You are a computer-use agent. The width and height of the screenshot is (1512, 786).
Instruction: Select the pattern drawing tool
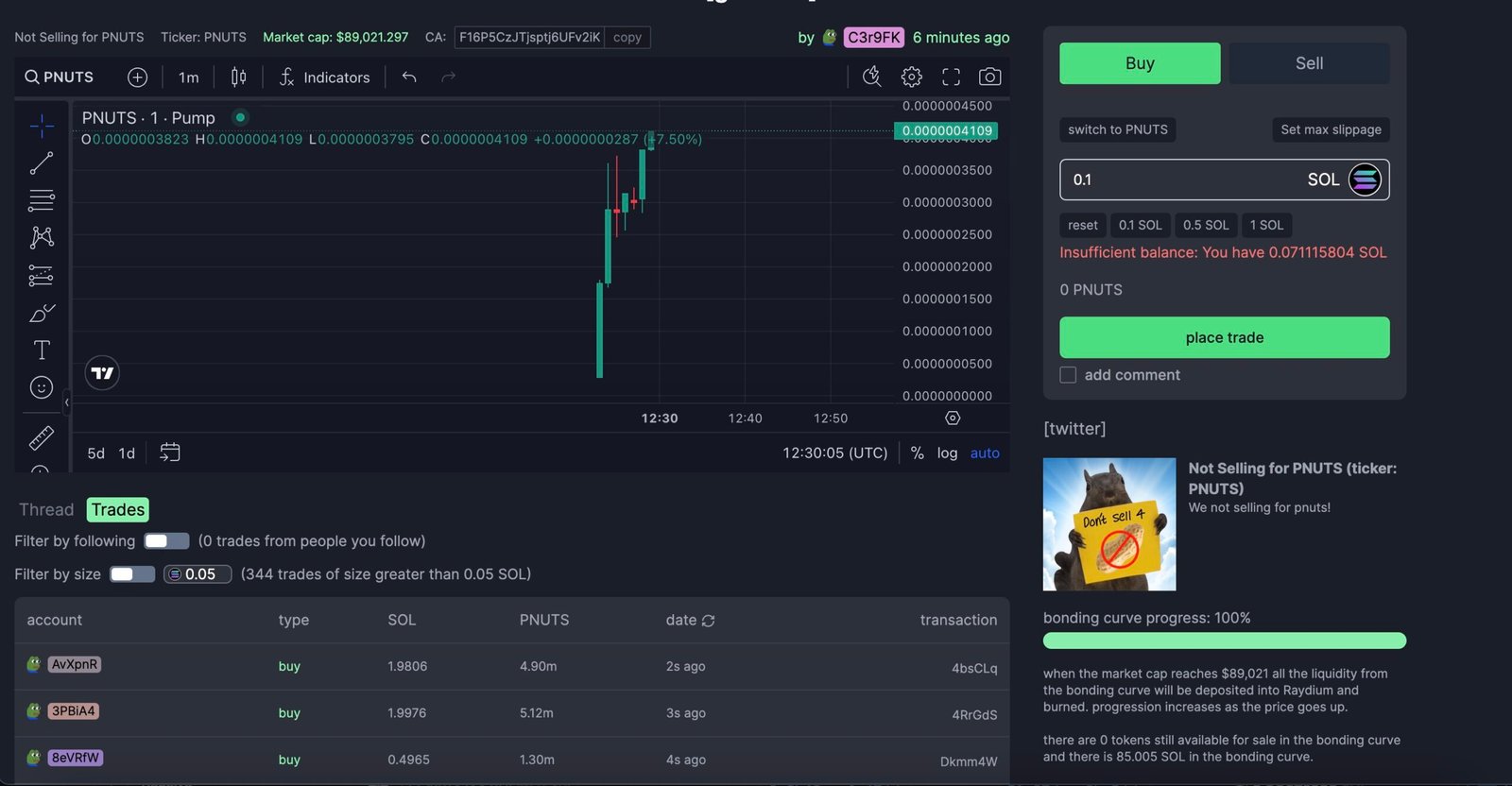click(x=42, y=237)
